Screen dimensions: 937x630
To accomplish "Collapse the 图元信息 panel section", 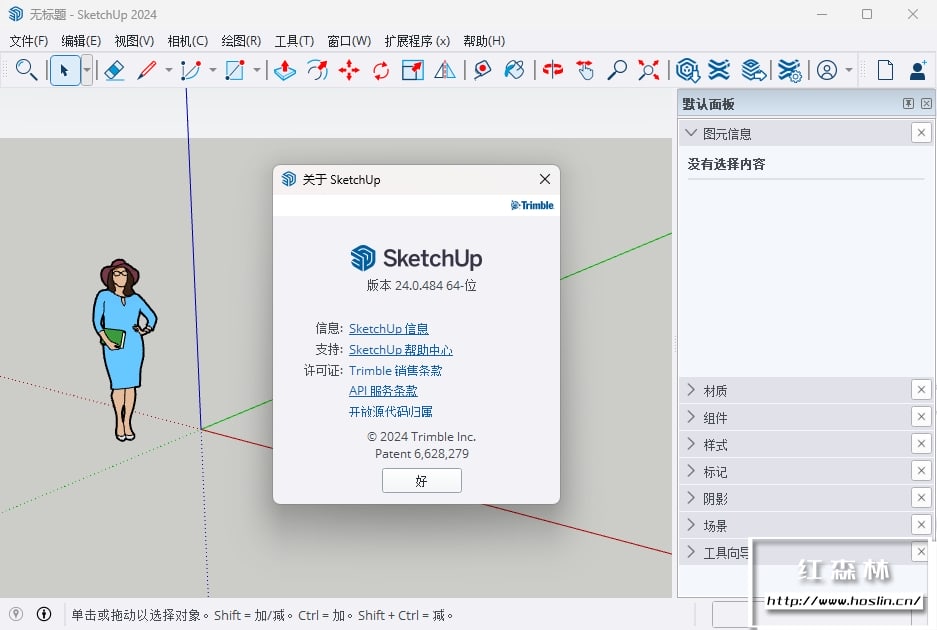I will (x=691, y=133).
